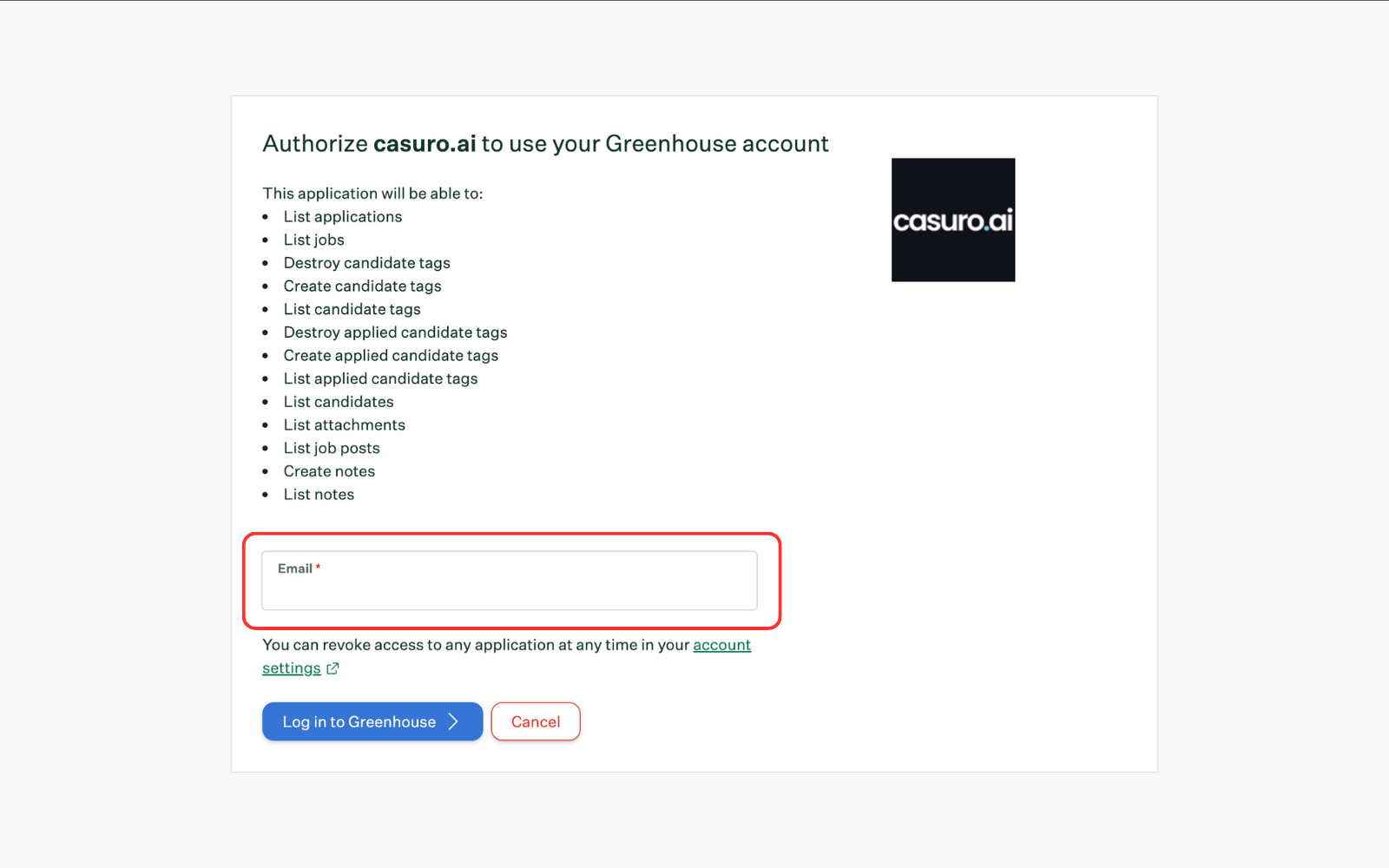This screenshot has height=868, width=1389.
Task: Click the Cancel button
Action: (x=536, y=721)
